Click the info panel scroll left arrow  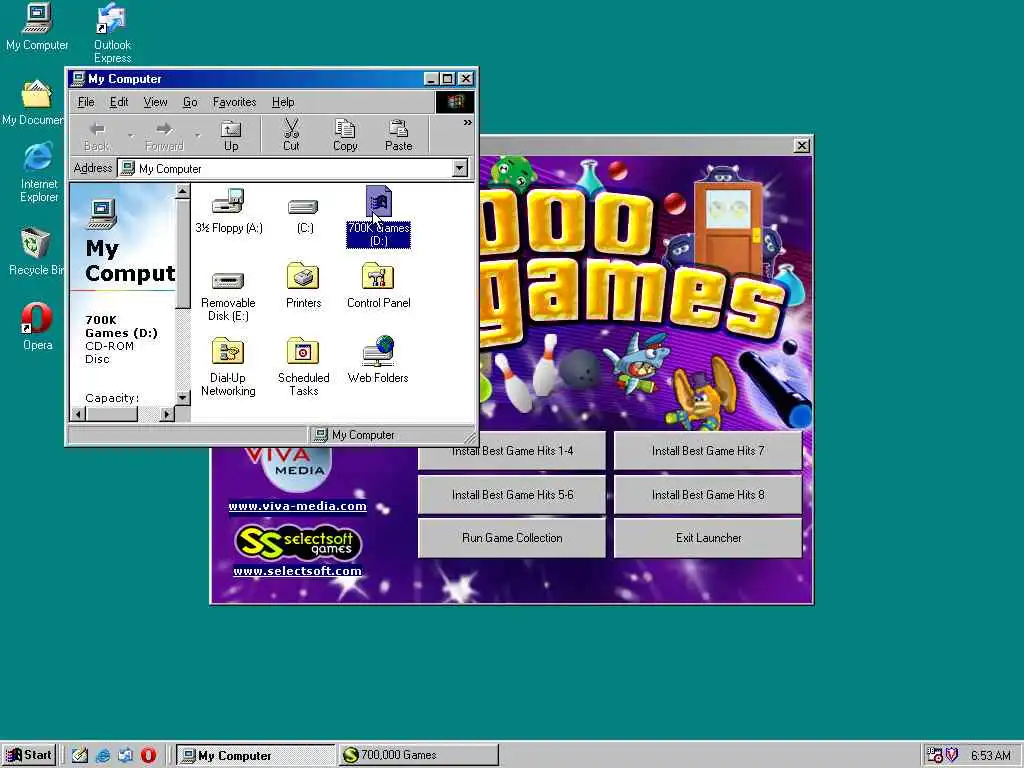[x=78, y=414]
